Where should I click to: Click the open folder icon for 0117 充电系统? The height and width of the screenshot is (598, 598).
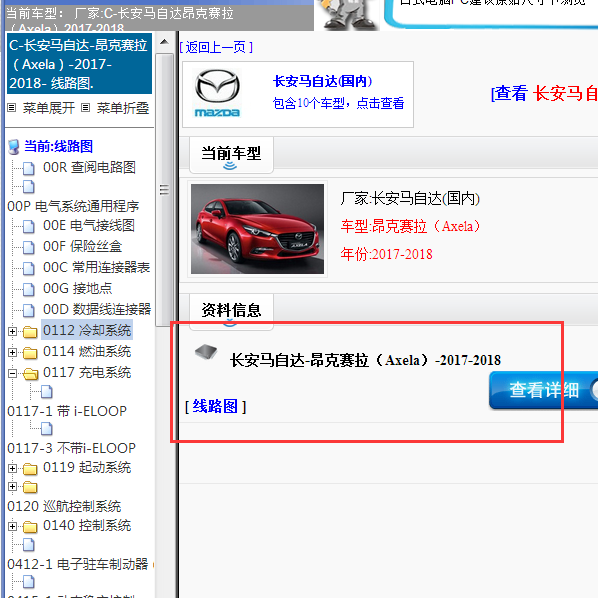(31, 374)
